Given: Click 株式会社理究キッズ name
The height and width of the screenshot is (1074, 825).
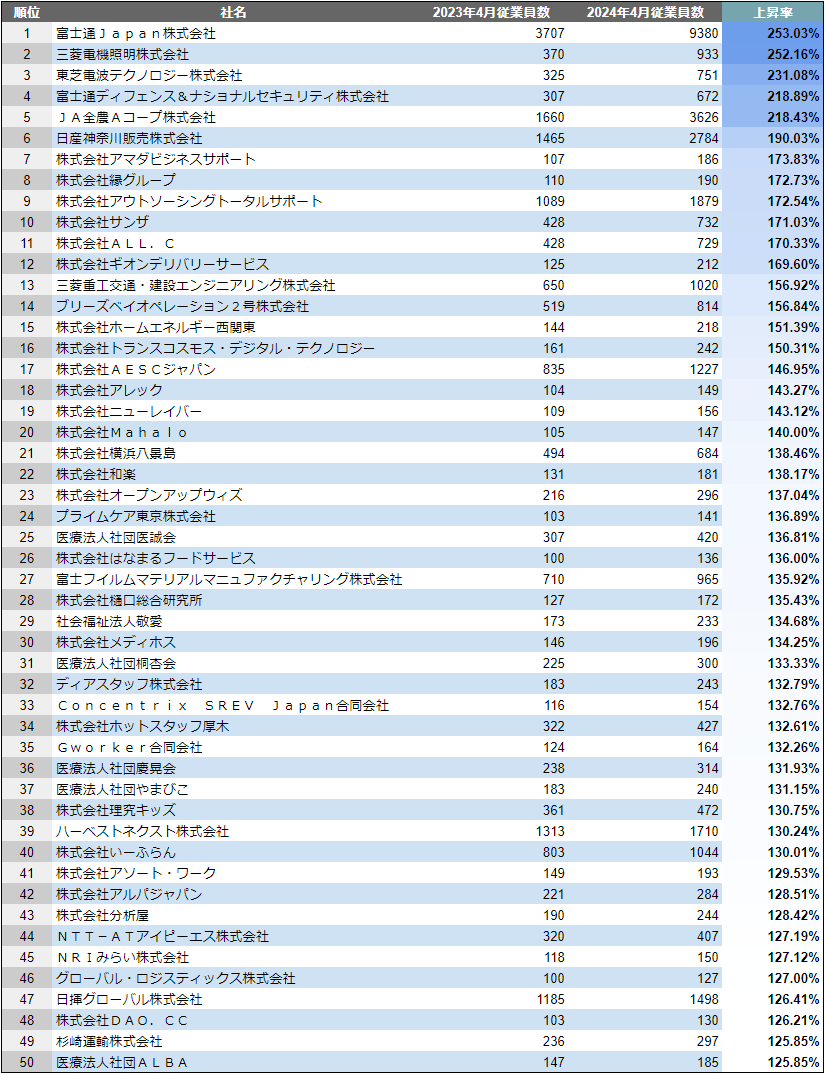Looking at the screenshot, I should coord(116,811).
